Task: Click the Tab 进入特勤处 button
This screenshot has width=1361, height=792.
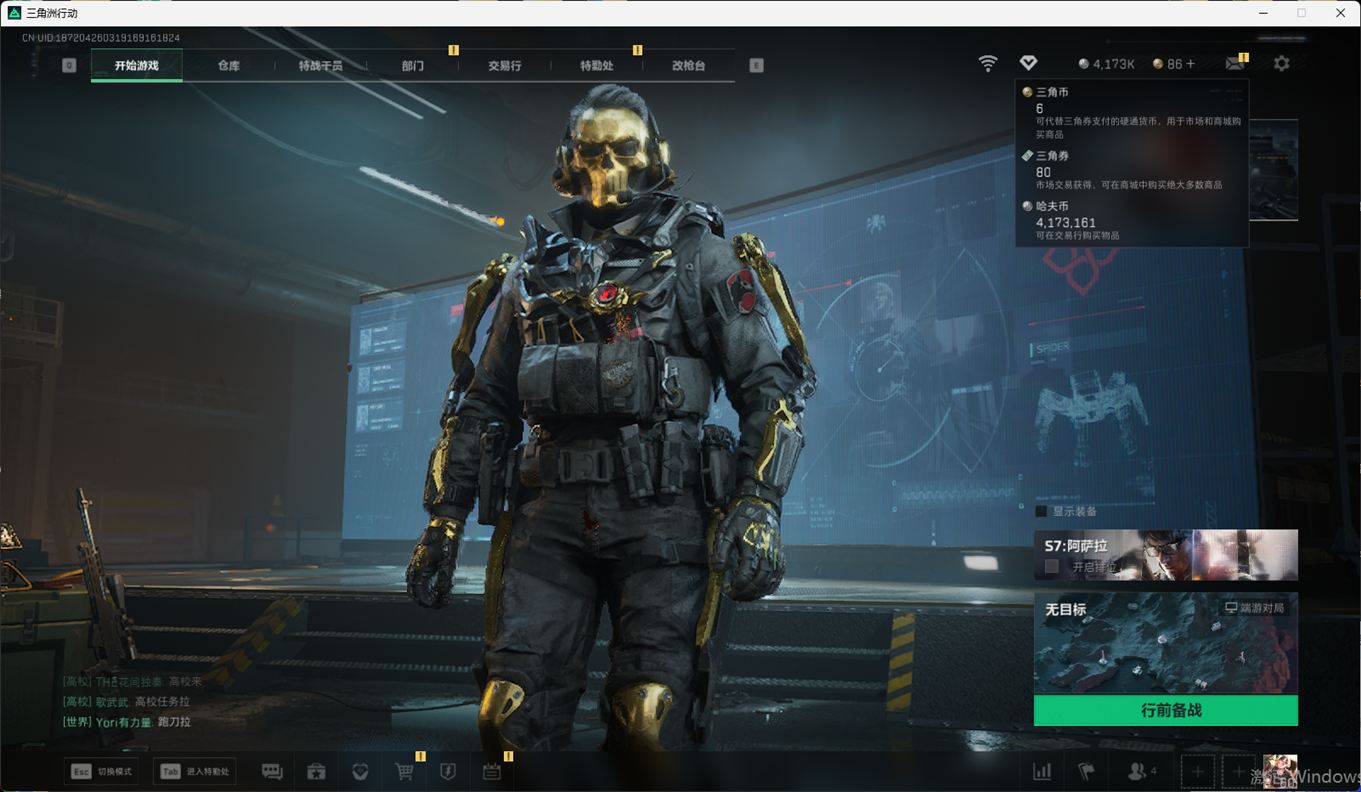Action: click(x=195, y=772)
